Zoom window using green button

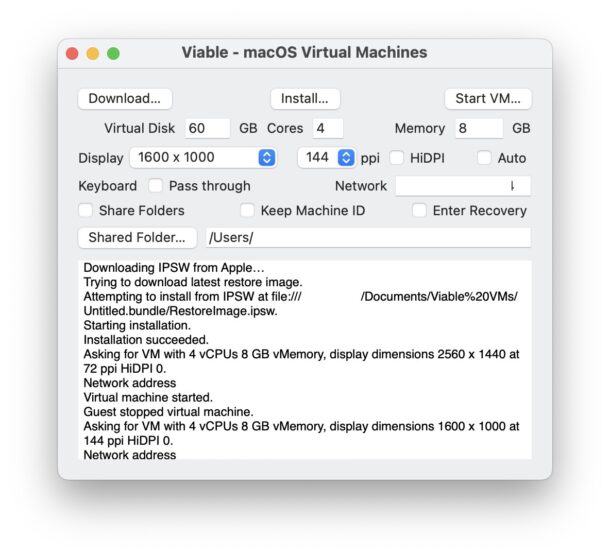coord(113,53)
